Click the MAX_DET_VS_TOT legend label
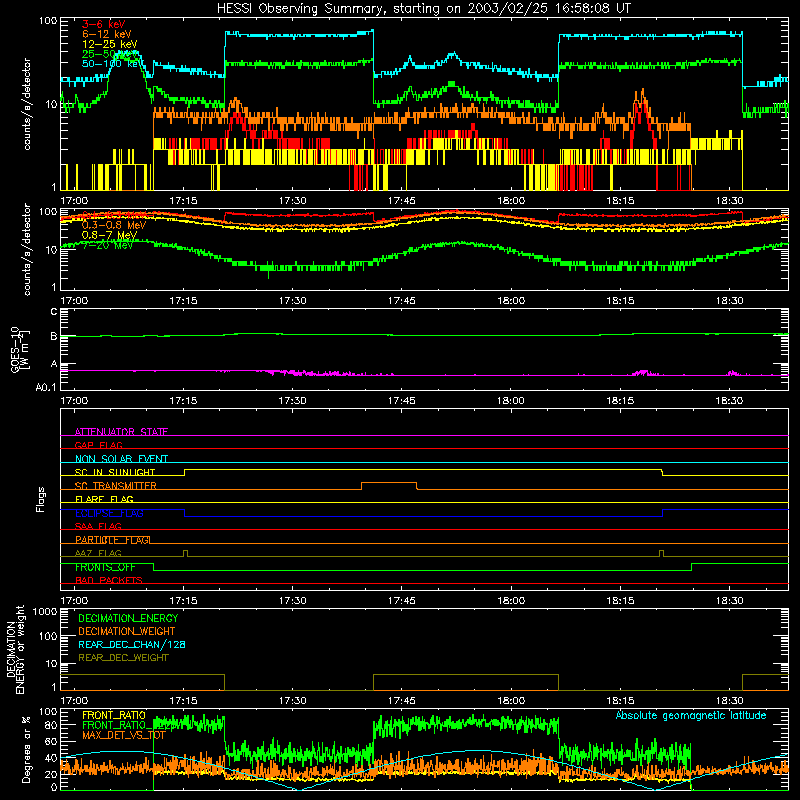Viewport: 800px width, 800px height. coord(123,735)
